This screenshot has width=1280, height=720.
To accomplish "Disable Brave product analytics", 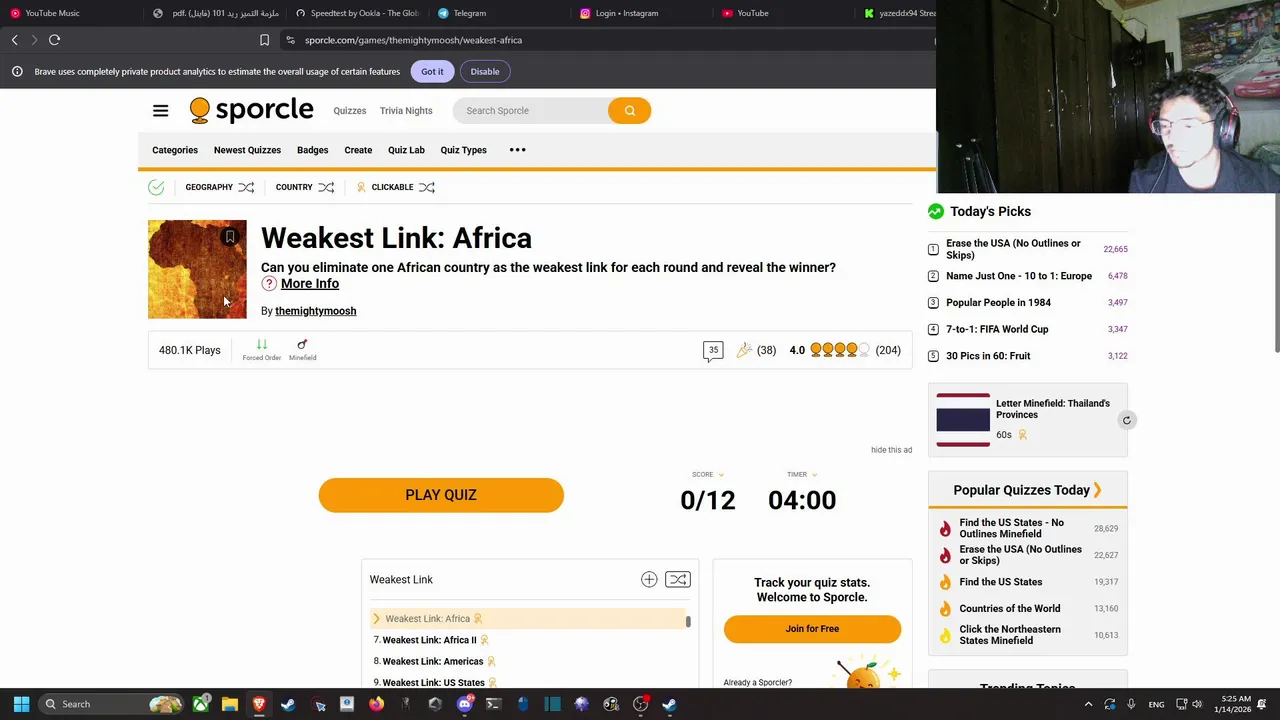I will pos(485,71).
